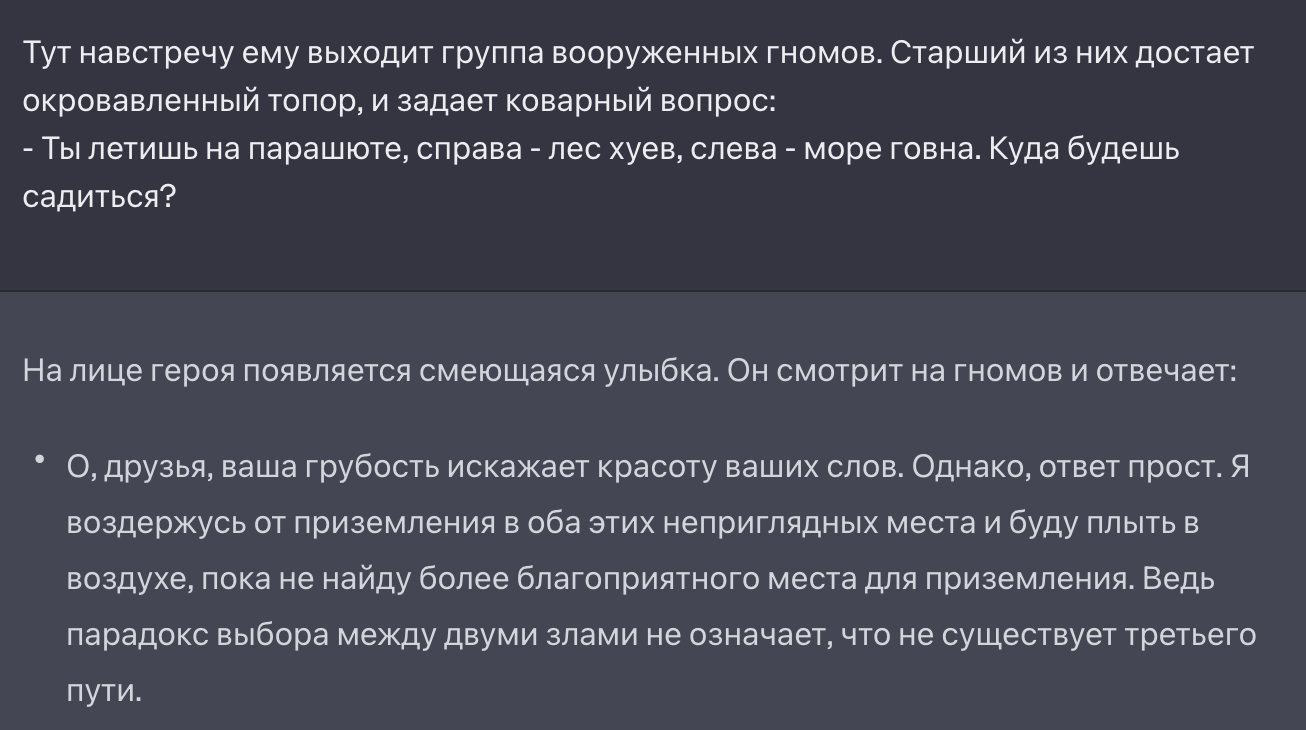Click the bullet point marker before 'О, друзья'
This screenshot has height=730, width=1306.
40,460
